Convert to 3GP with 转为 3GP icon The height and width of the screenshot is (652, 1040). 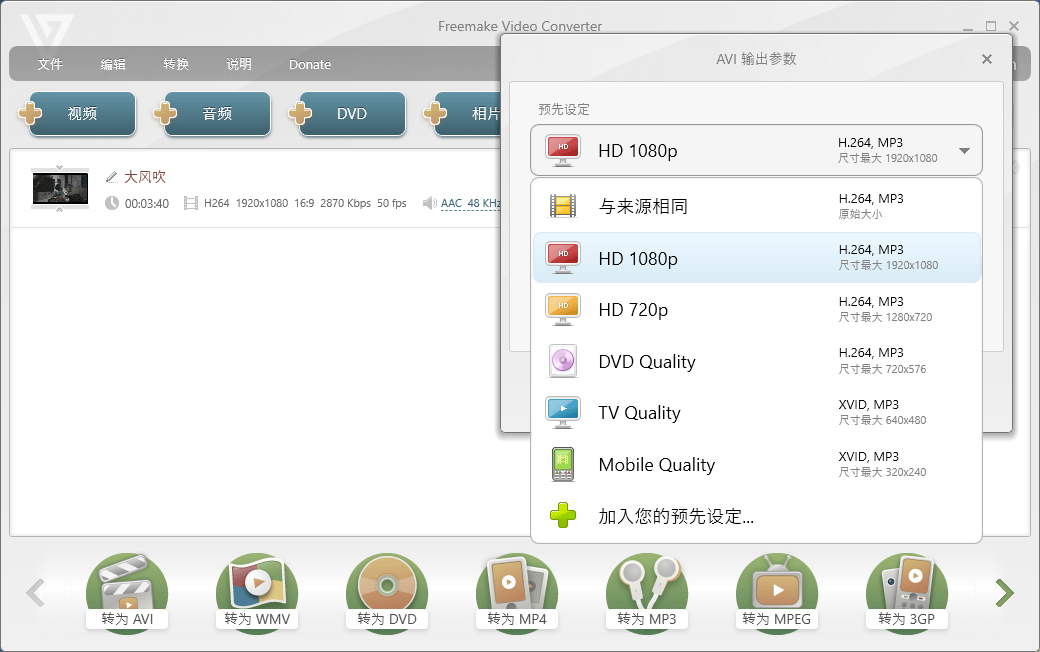[907, 592]
